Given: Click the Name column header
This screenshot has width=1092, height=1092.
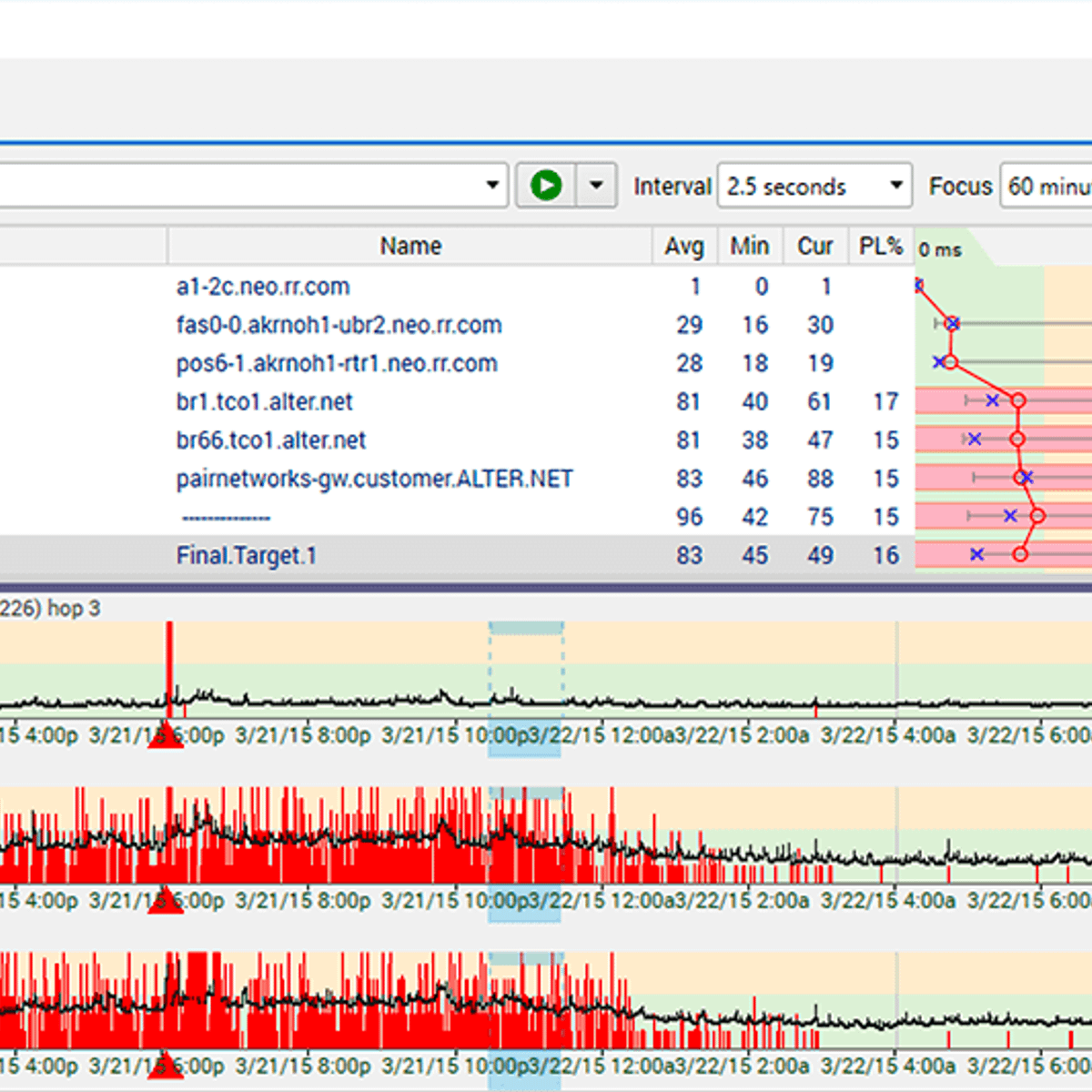Looking at the screenshot, I should (x=410, y=245).
